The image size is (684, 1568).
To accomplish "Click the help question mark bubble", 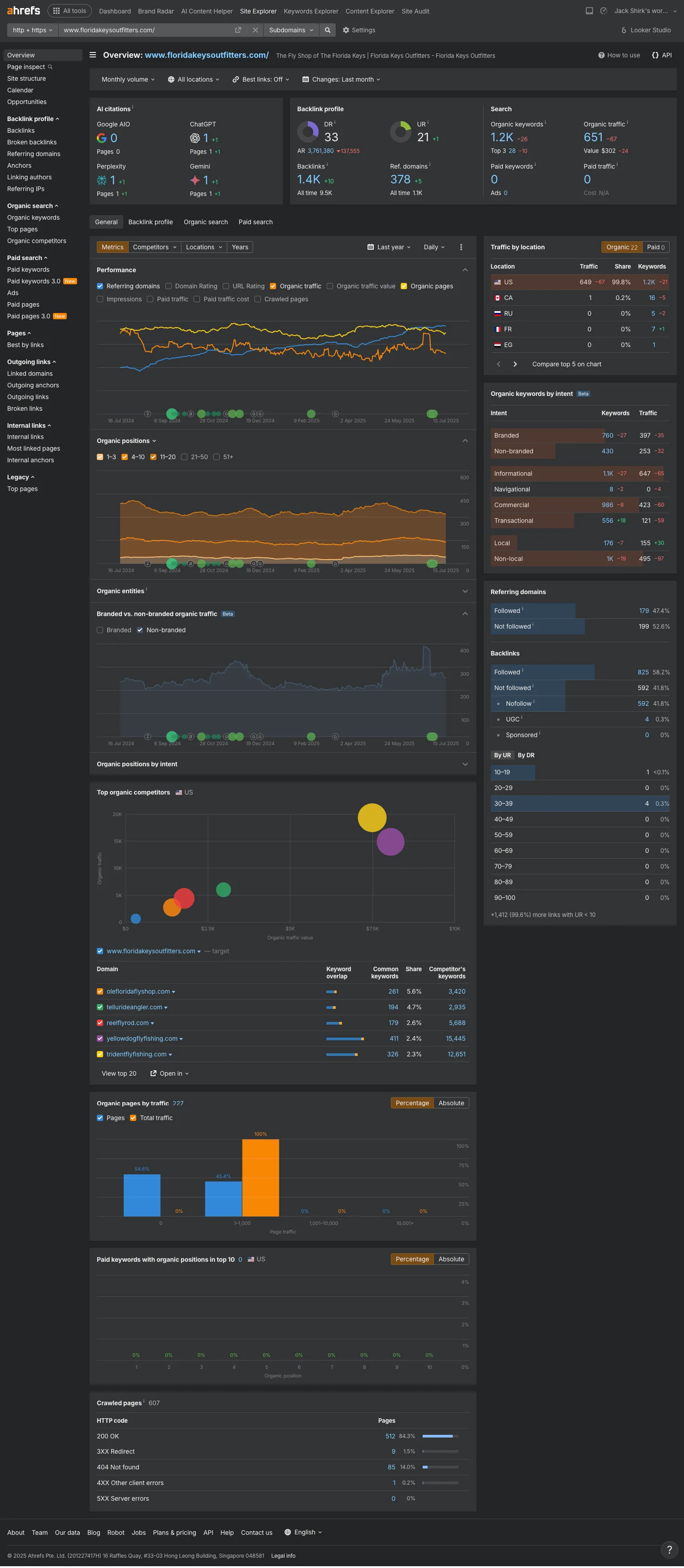I will (x=669, y=1549).
